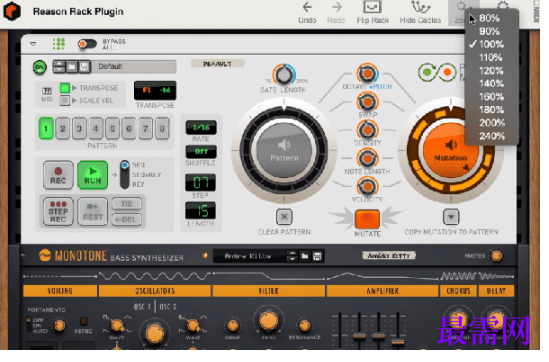
Task: Select 240% zoom level
Action: (x=492, y=136)
